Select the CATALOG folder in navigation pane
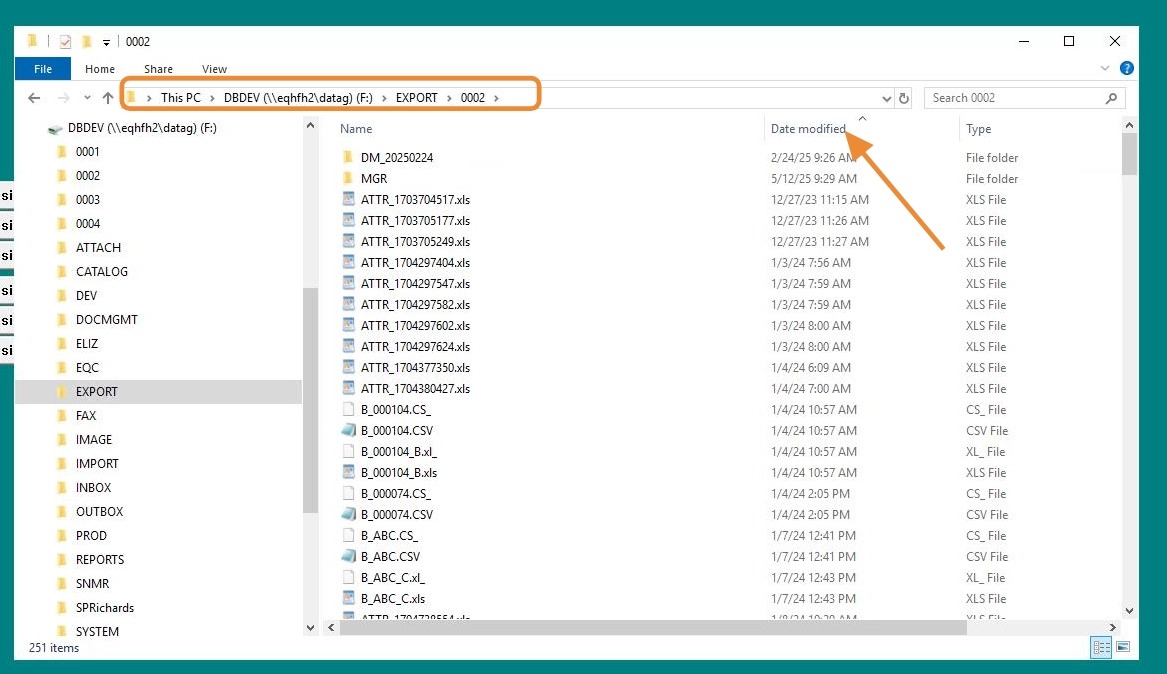Image resolution: width=1167 pixels, height=674 pixels. [101, 272]
